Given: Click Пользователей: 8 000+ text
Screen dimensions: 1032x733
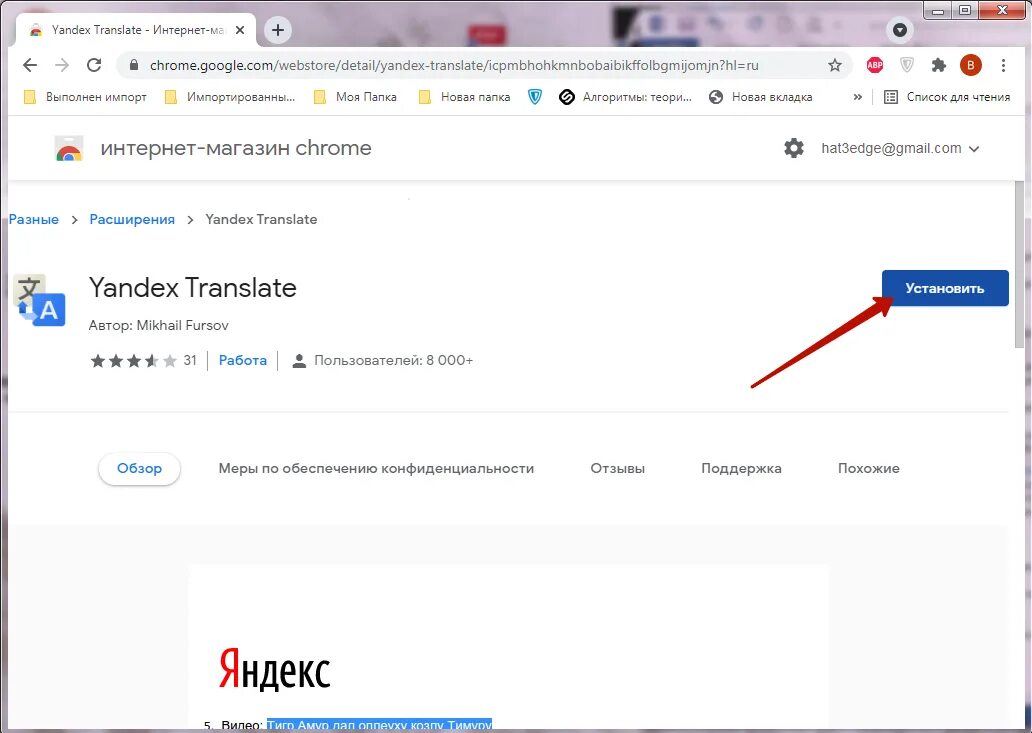Looking at the screenshot, I should pyautogui.click(x=394, y=361).
